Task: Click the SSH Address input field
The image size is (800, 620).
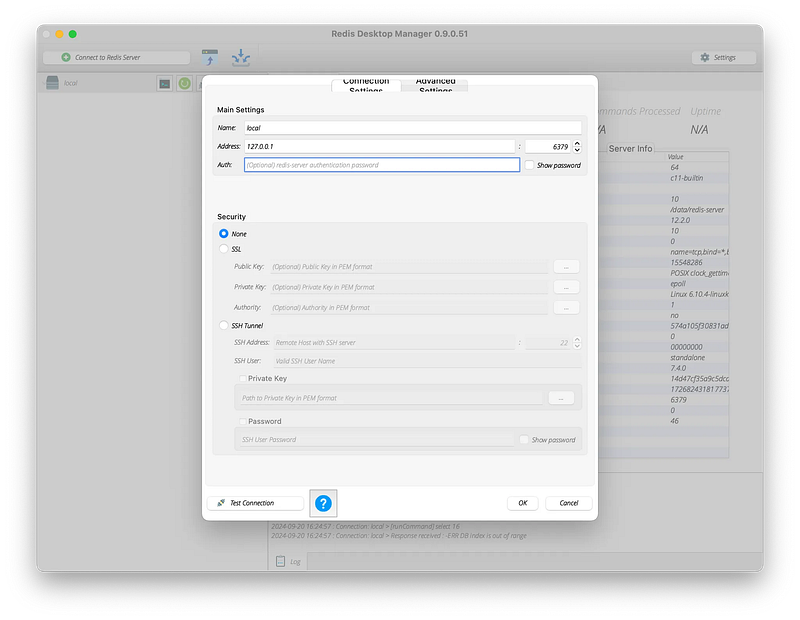Action: click(x=394, y=342)
